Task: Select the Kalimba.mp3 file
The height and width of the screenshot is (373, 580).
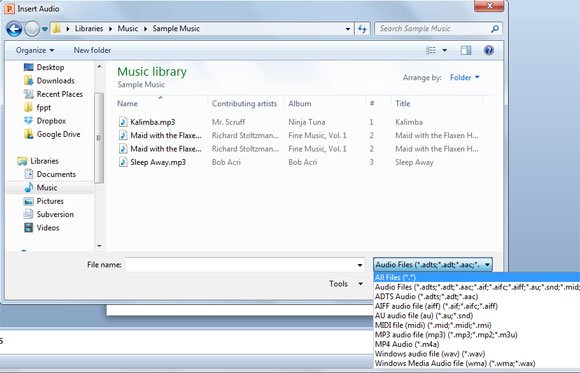Action: pos(153,122)
